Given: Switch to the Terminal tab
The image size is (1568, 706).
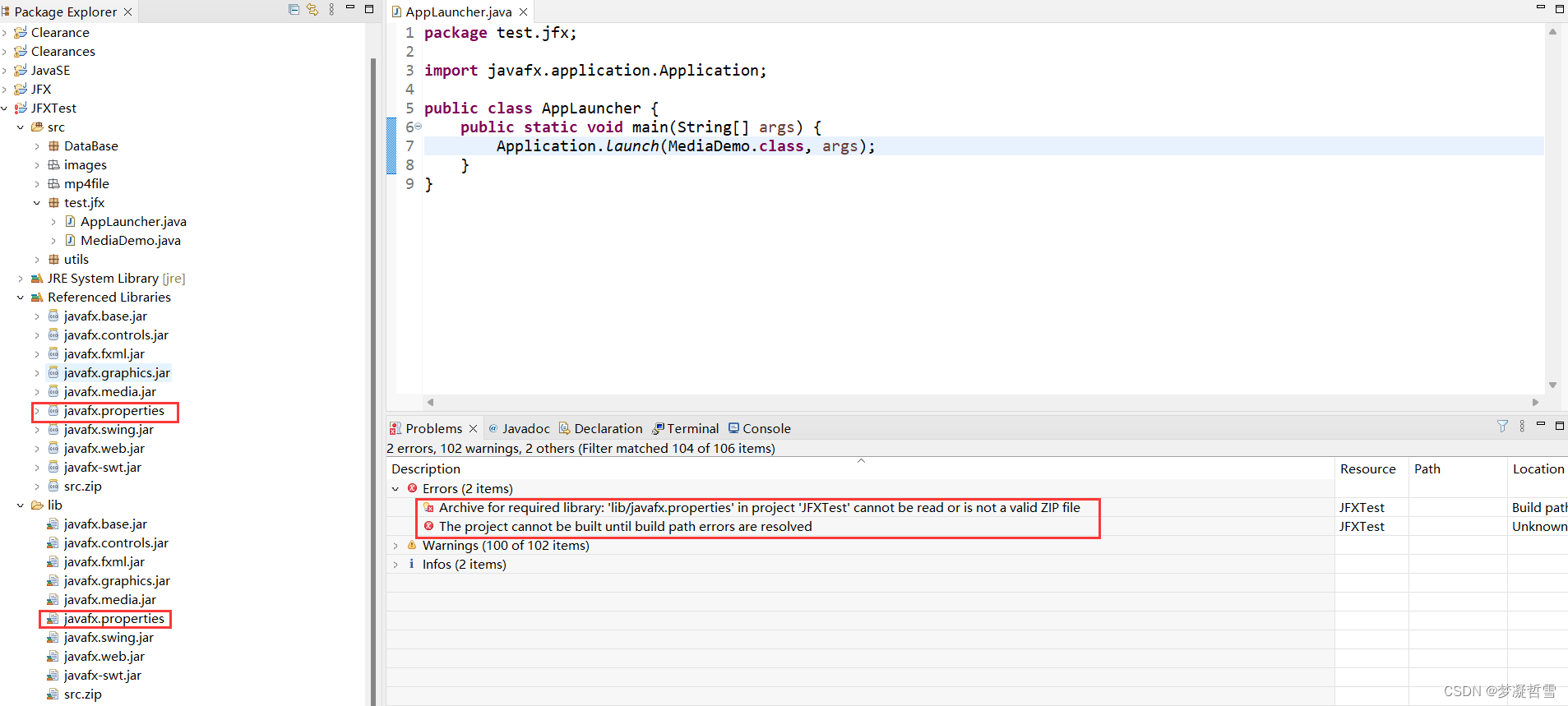Looking at the screenshot, I should 686,428.
